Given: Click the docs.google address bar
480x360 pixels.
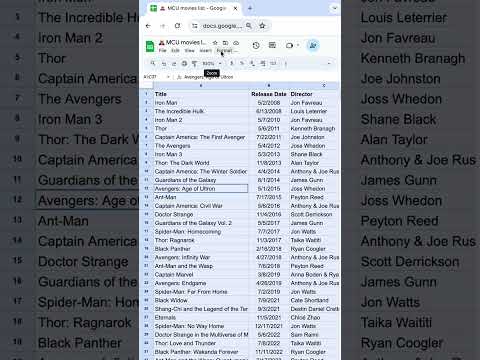Looking at the screenshot, I should tap(222, 26).
